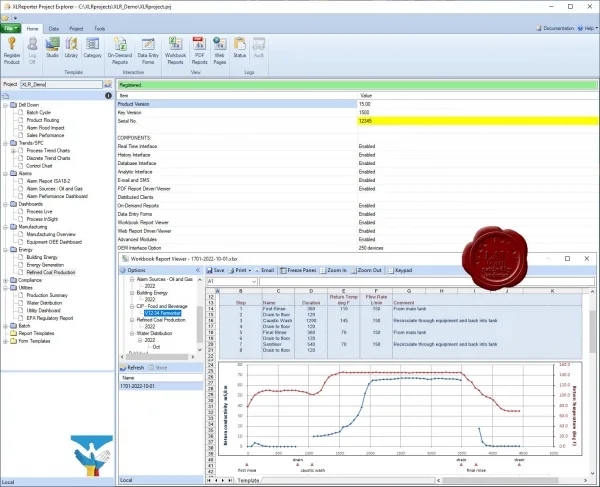This screenshot has height=487, width=600.
Task: Select Batch Cycle tree item
Action: coord(39,112)
